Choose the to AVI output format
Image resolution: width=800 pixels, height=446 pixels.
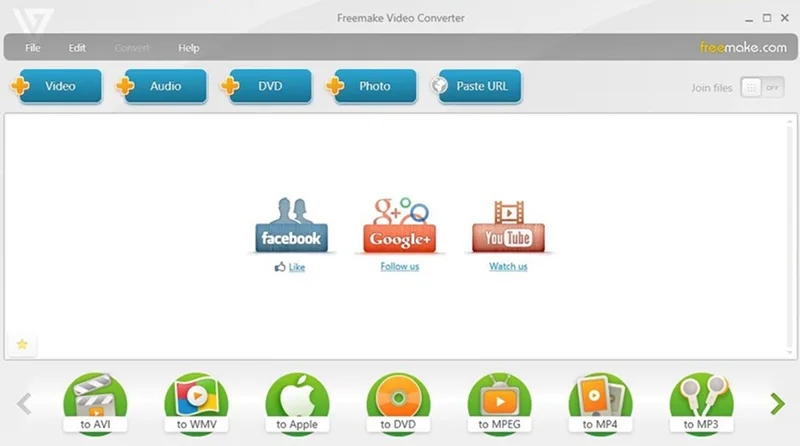click(95, 404)
